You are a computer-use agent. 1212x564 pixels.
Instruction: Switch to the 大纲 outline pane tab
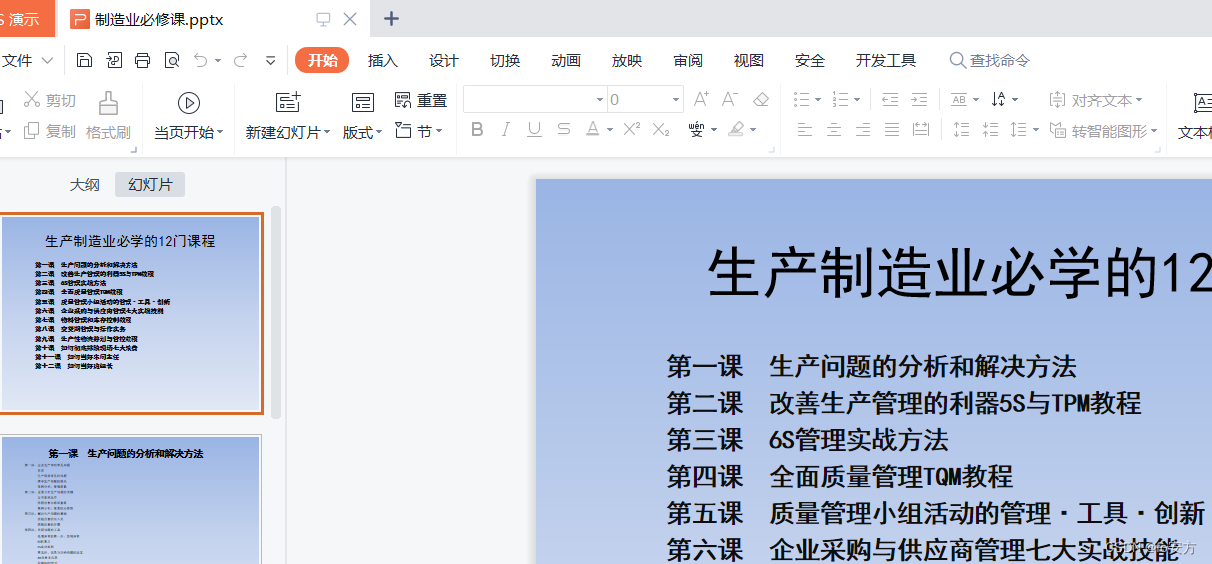point(85,185)
